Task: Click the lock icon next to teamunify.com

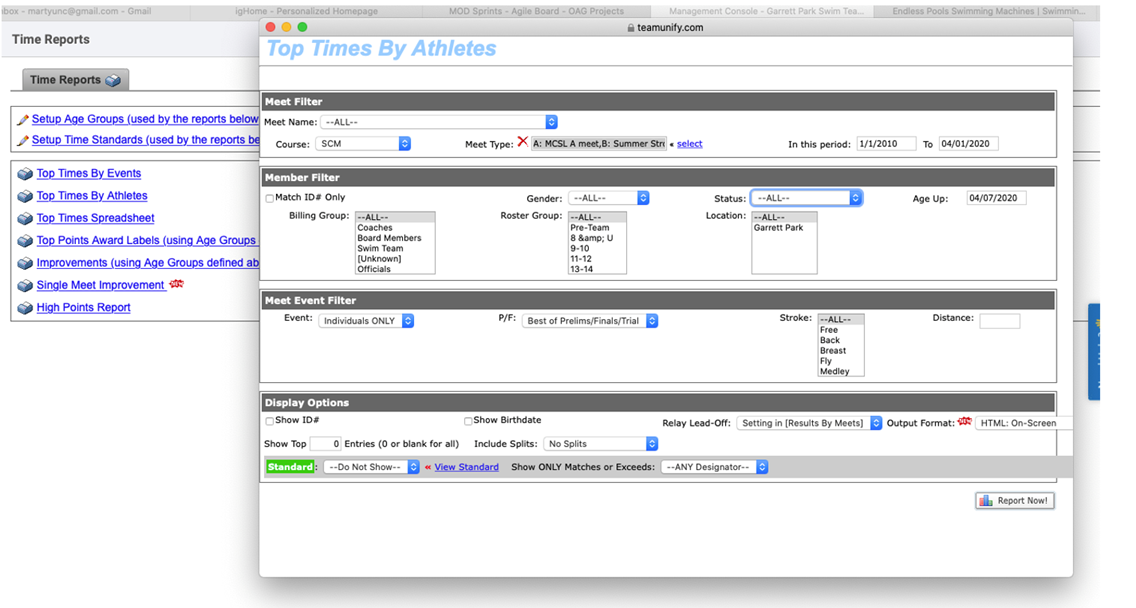Action: coord(630,28)
